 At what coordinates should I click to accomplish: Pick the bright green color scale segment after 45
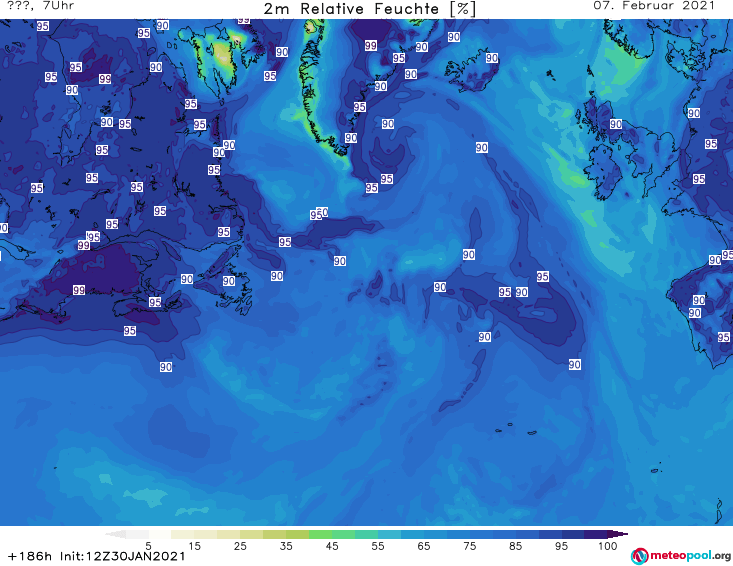click(x=343, y=534)
